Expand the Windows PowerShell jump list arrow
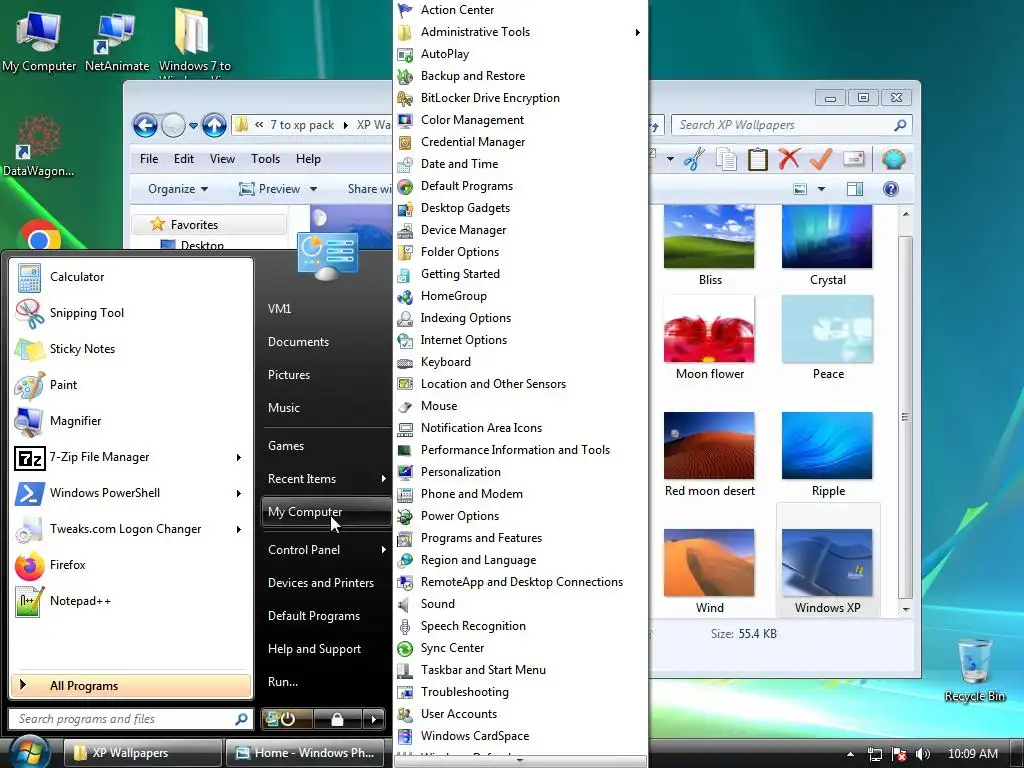This screenshot has height=768, width=1024. (239, 493)
